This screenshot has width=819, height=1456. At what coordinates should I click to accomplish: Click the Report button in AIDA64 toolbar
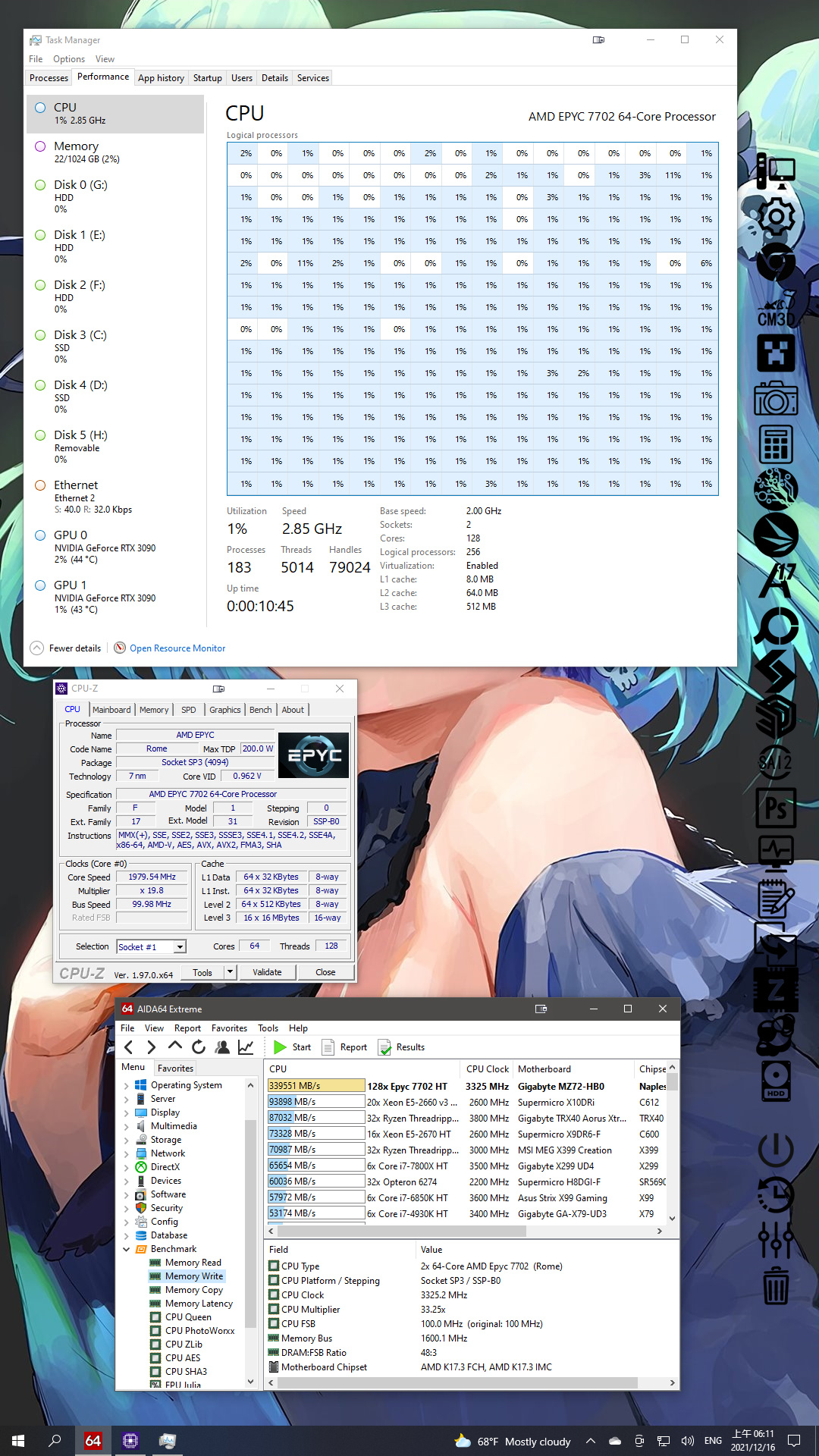click(x=345, y=1047)
